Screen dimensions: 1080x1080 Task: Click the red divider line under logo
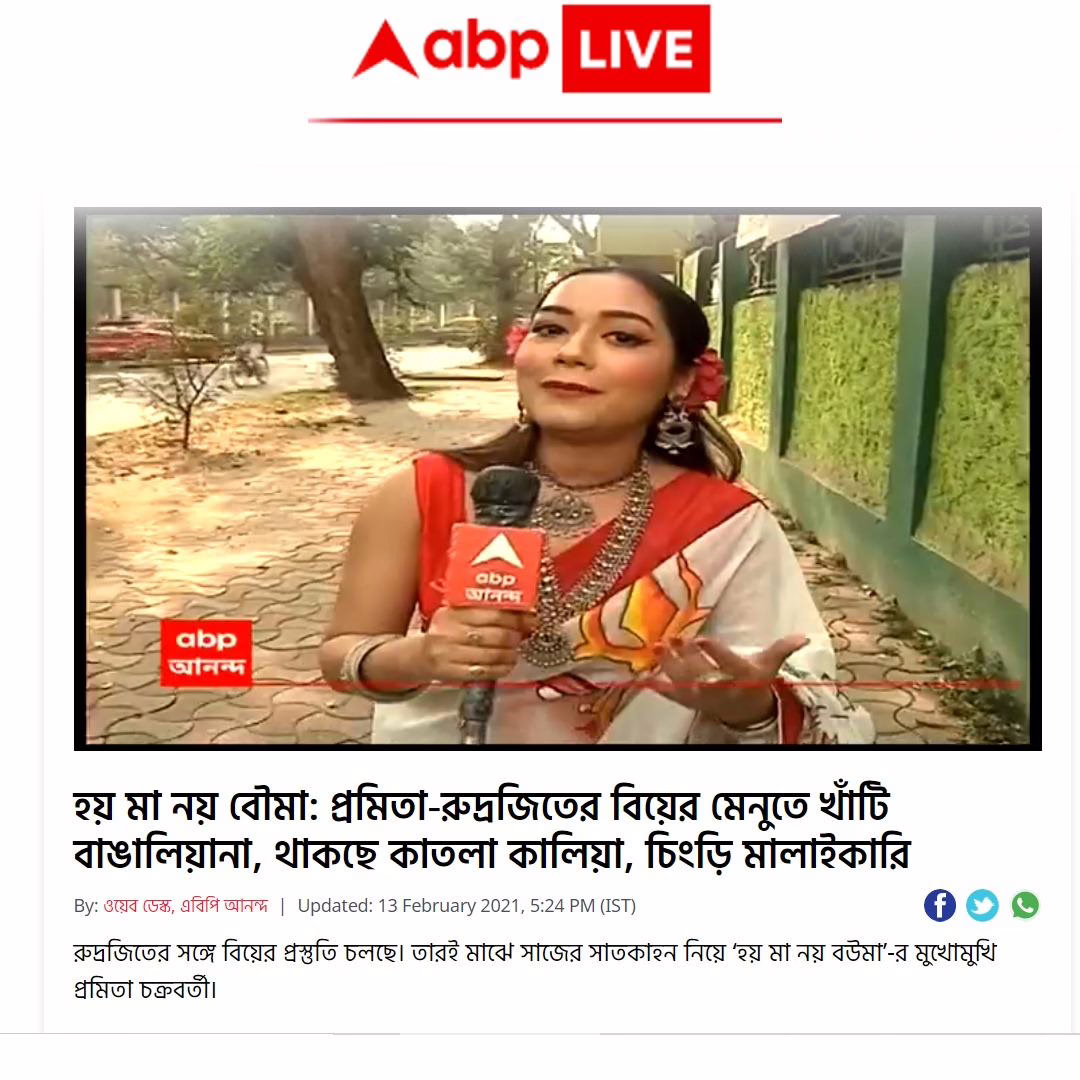545,121
